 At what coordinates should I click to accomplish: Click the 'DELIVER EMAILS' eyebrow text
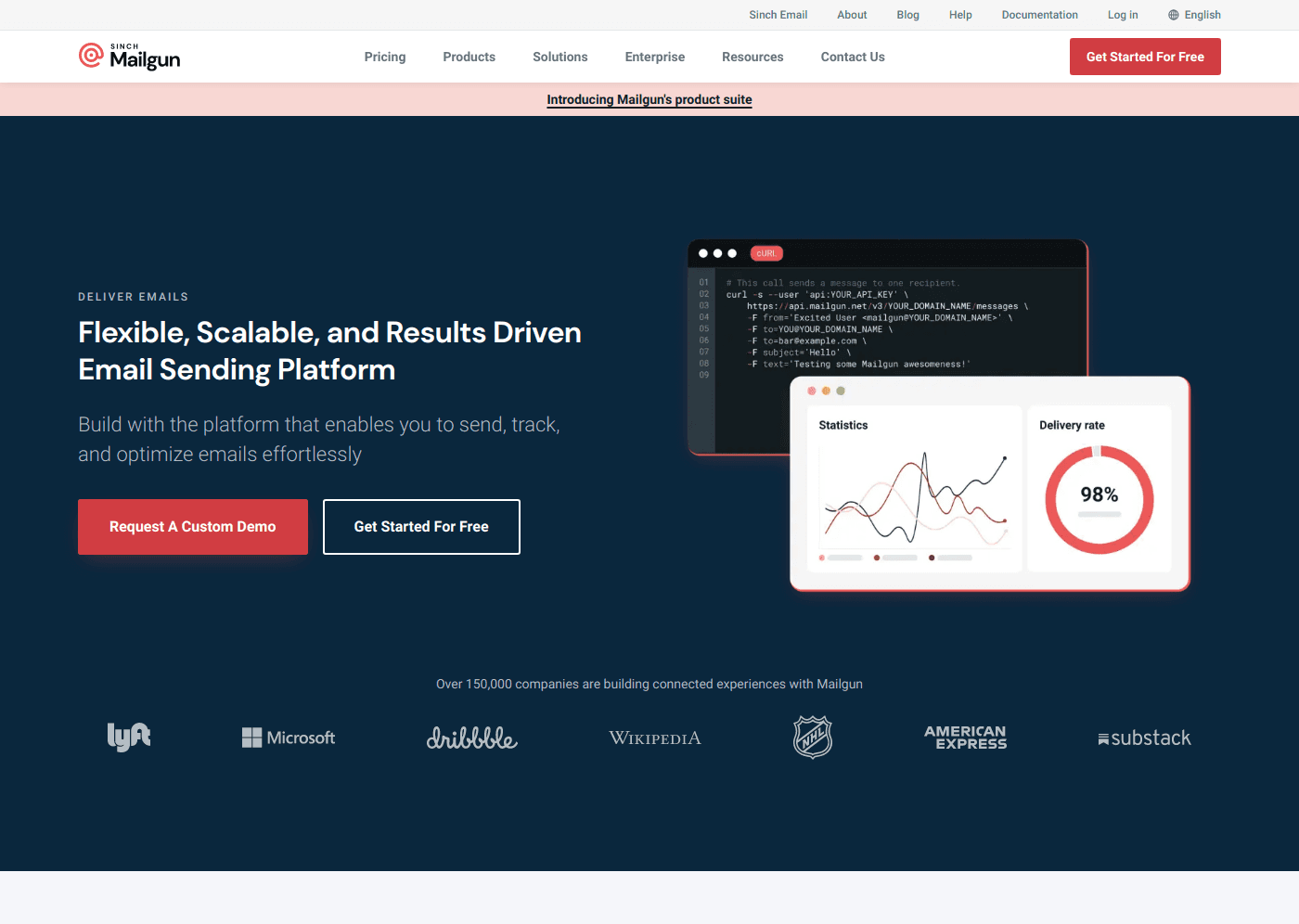point(134,297)
